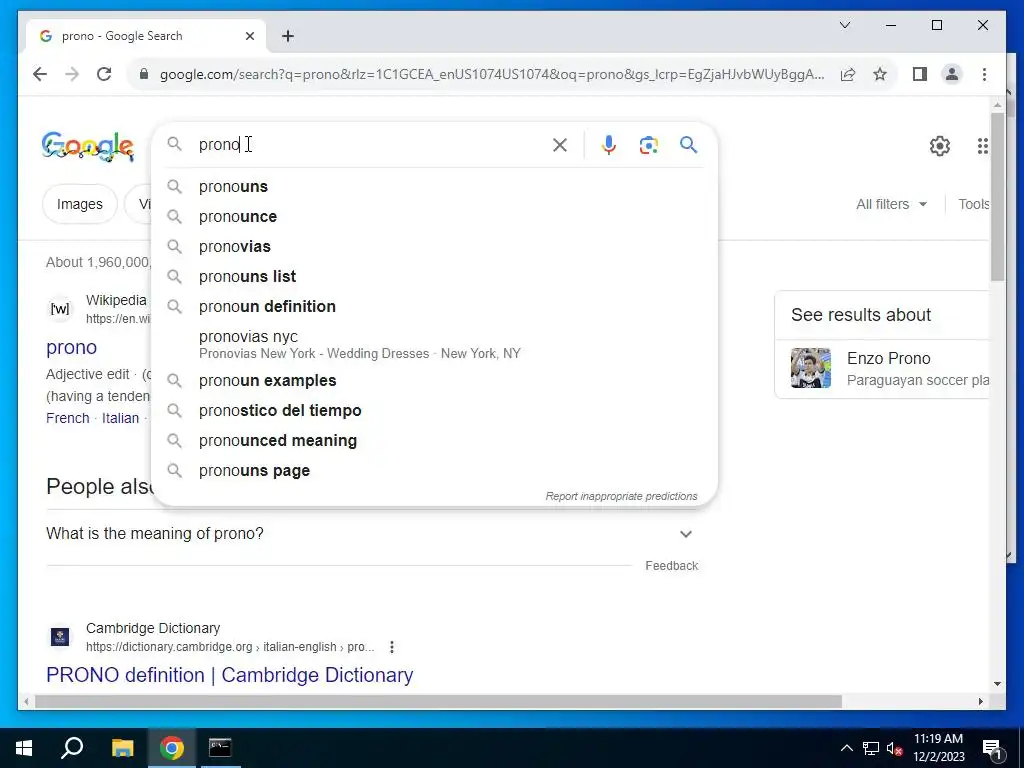1024x768 pixels.
Task: Open the Wiktionary 'prono' result link
Action: point(71,347)
